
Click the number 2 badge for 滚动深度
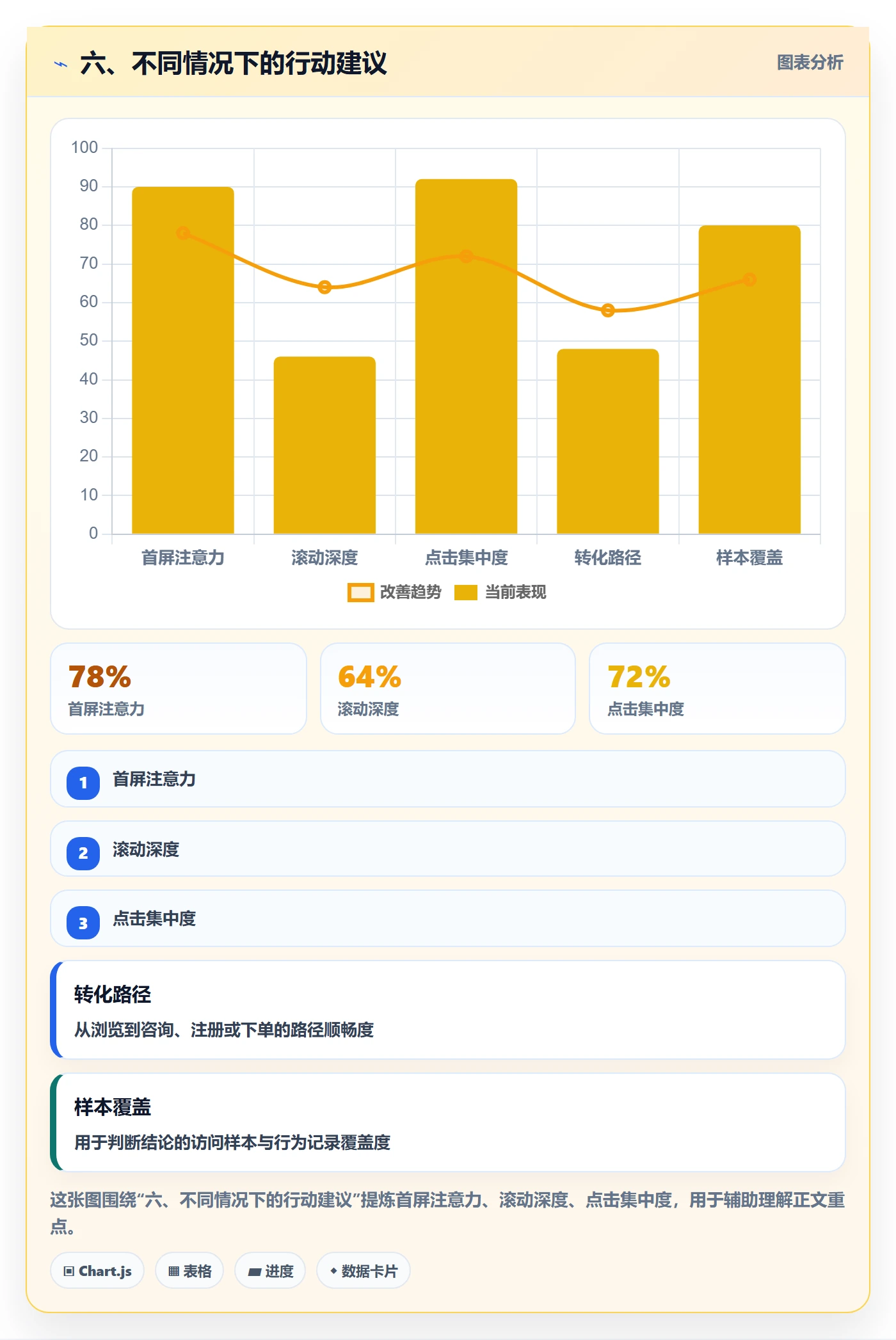83,853
